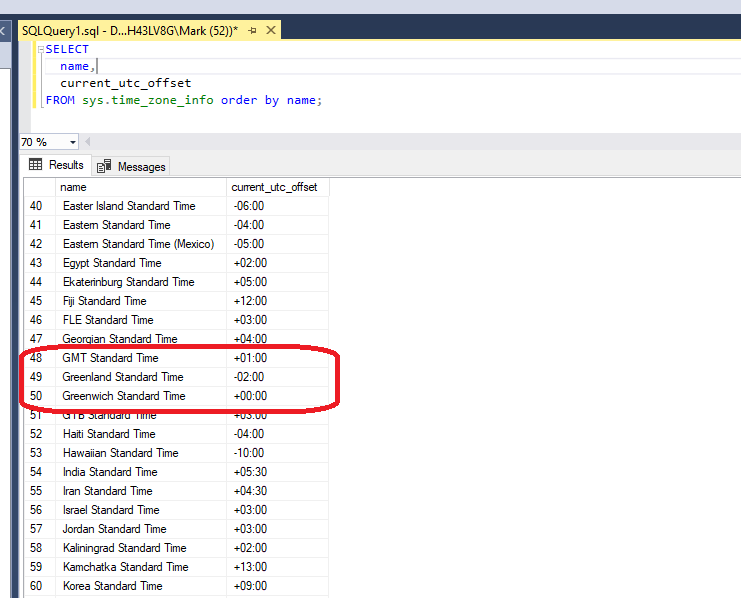741x615 pixels.
Task: Open the 70 % zoom dropdown
Action: 73,142
